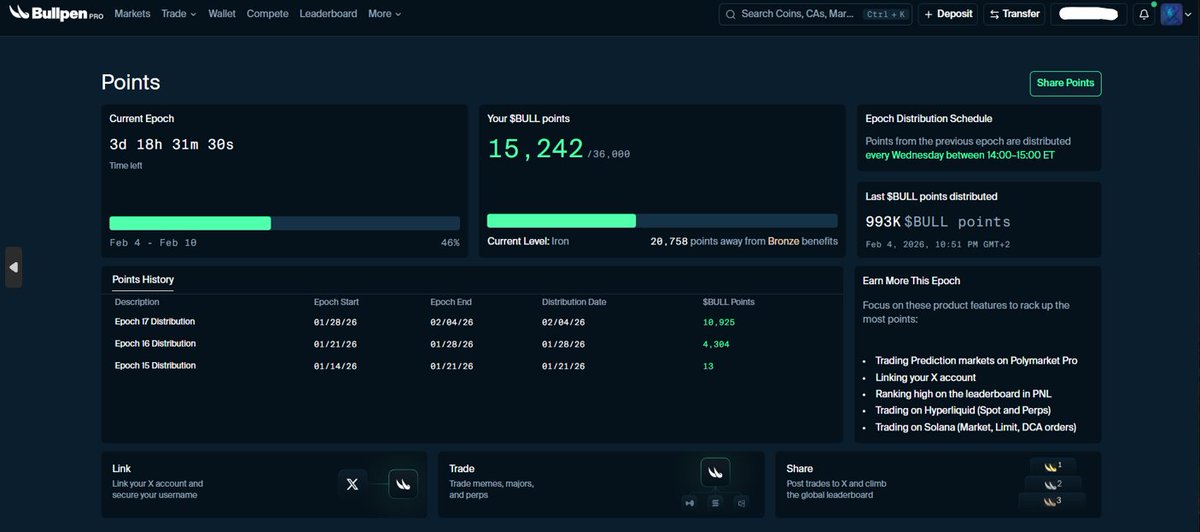
Task: Open the Leaderboard page
Action: pyautogui.click(x=328, y=14)
